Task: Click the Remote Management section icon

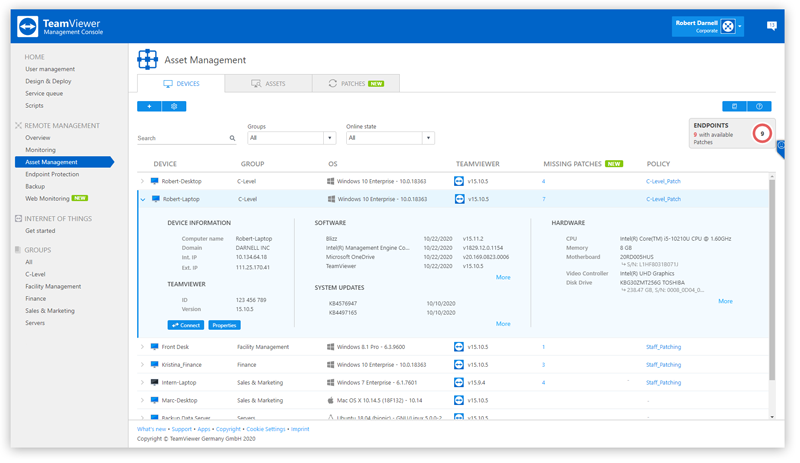Action: [x=18, y=126]
